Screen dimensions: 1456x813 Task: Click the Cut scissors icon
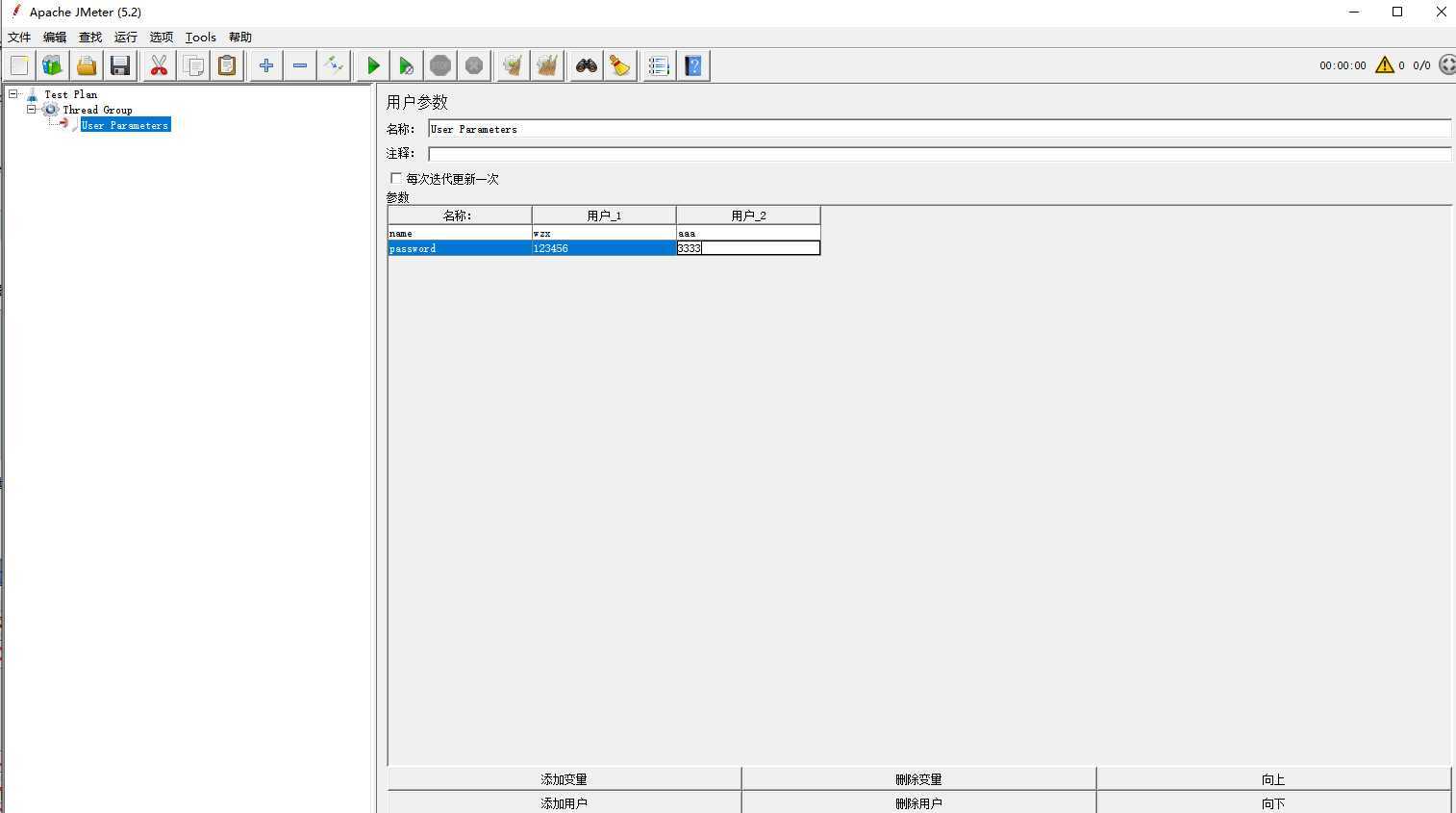pos(159,65)
